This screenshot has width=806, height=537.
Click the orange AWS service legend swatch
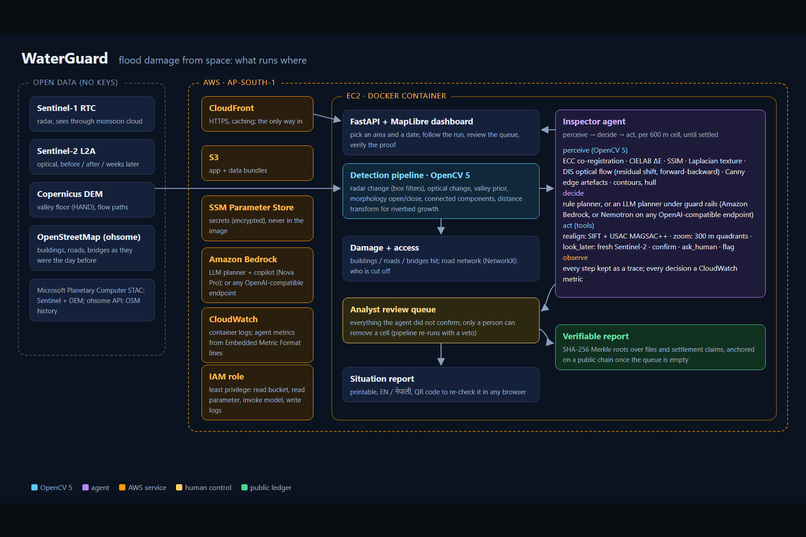[x=122, y=488]
